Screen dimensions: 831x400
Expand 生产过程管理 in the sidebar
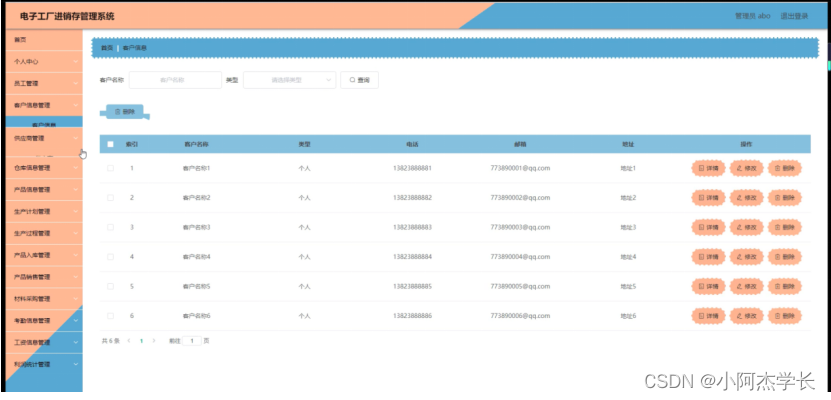pyautogui.click(x=44, y=233)
